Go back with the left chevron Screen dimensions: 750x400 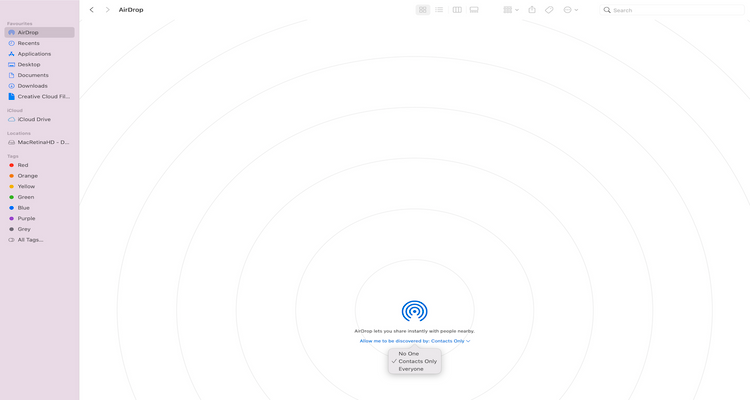pos(91,10)
